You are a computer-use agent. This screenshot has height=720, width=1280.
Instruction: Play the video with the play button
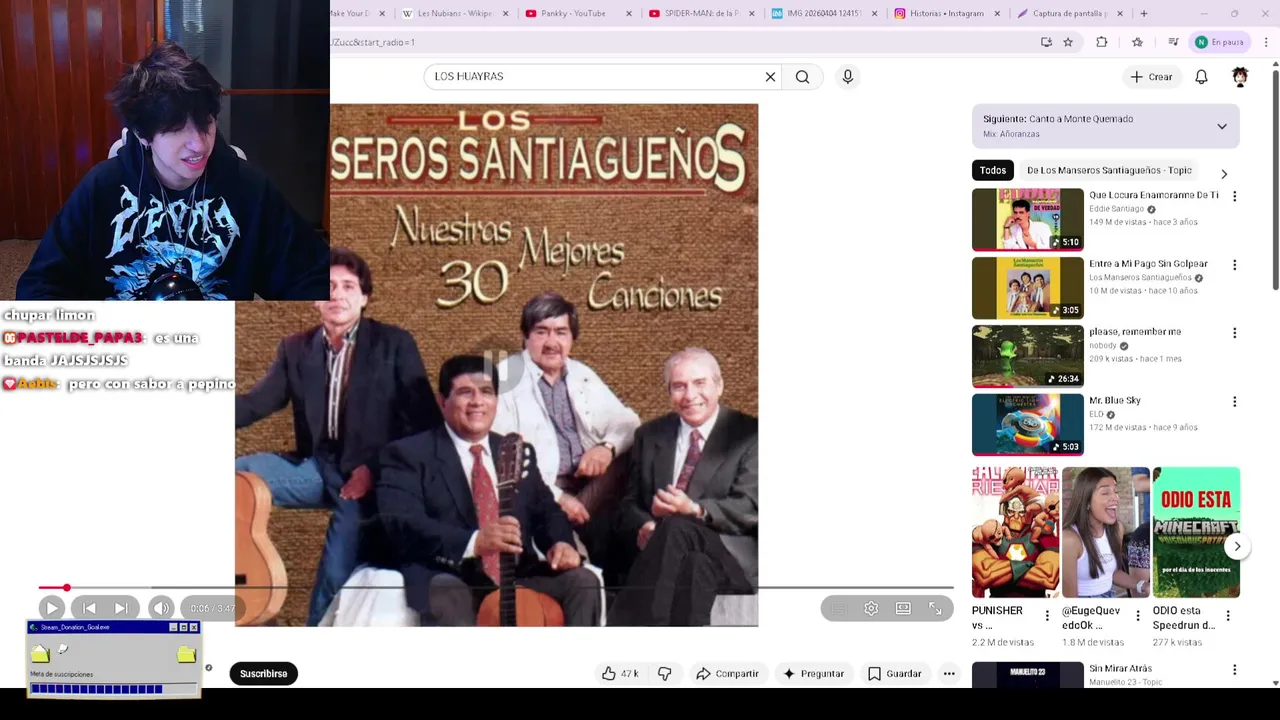click(x=52, y=608)
